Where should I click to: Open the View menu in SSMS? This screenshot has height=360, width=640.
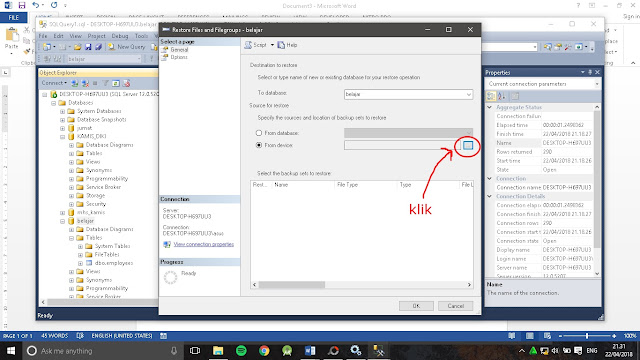[x=76, y=36]
